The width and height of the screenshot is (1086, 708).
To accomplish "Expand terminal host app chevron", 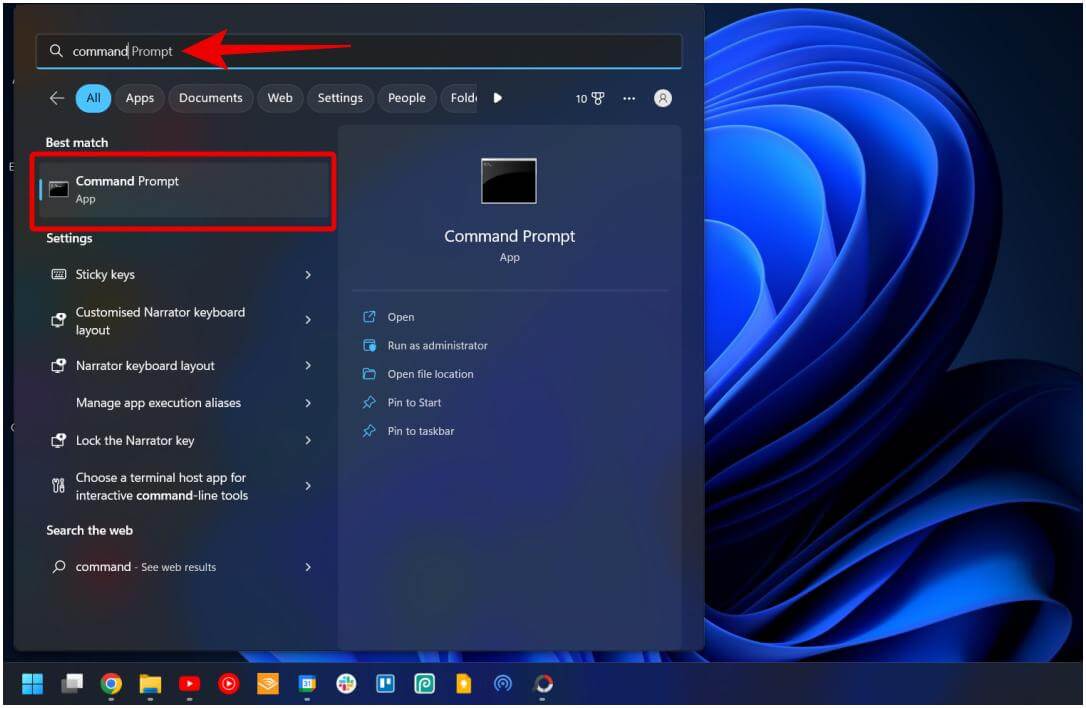I will point(308,486).
